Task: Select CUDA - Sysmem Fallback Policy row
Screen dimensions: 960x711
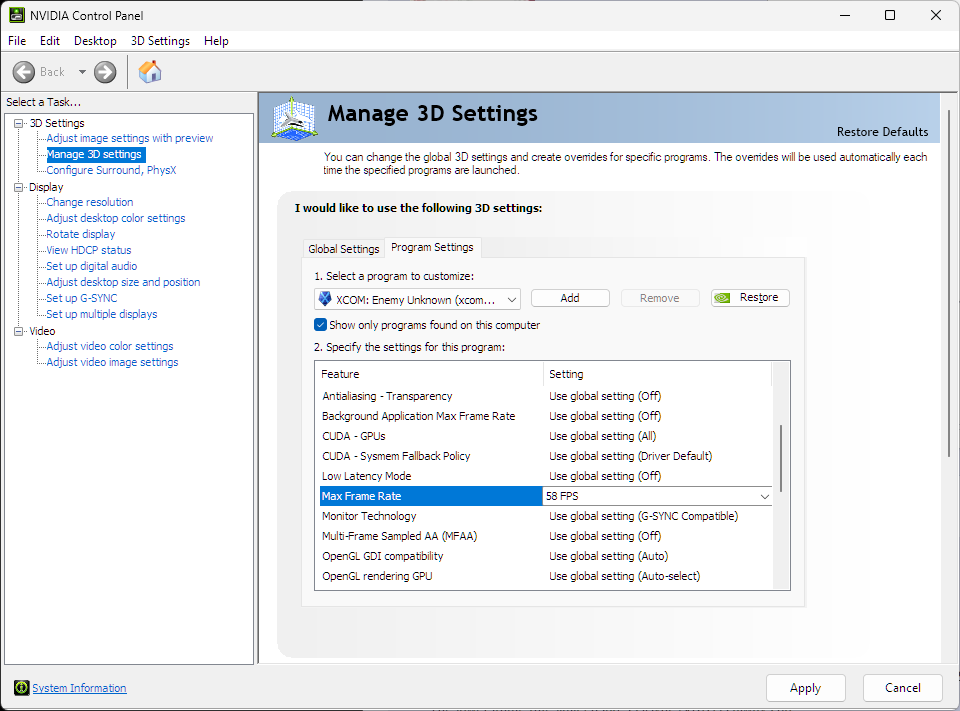Action: click(546, 456)
